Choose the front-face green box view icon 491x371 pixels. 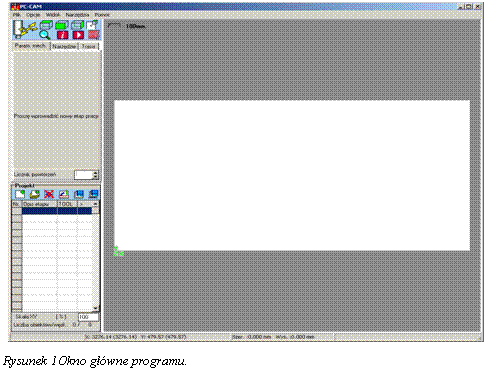(x=62, y=25)
